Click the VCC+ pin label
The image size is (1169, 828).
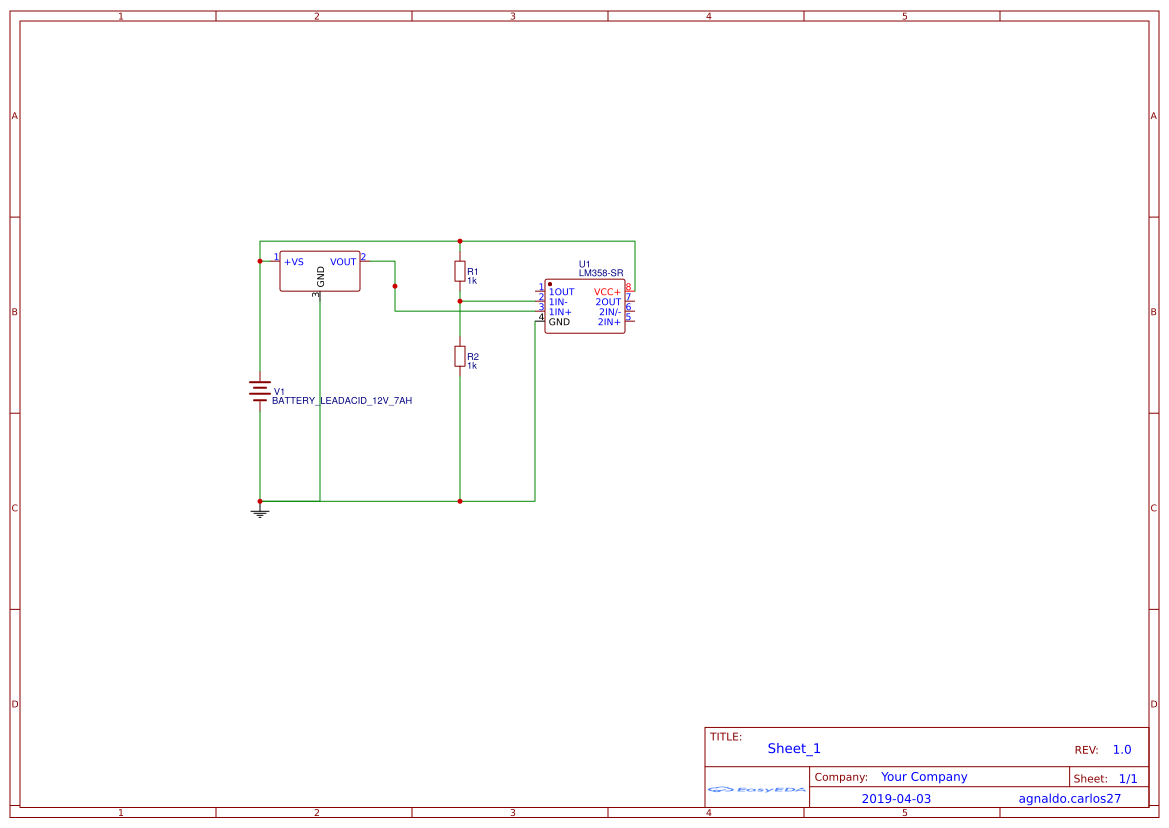click(x=607, y=292)
